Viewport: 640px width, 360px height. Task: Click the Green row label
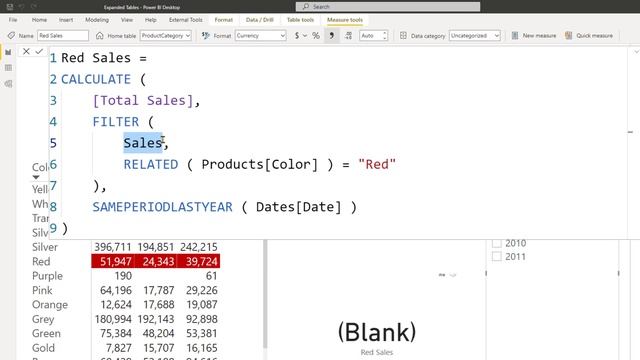[x=46, y=333]
